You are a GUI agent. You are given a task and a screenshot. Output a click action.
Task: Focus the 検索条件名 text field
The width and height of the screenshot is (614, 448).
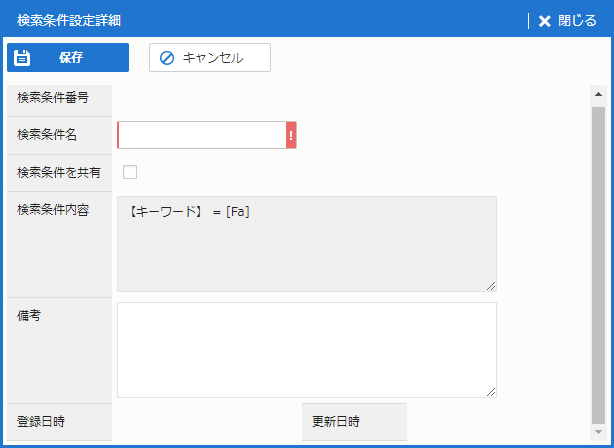[201, 135]
